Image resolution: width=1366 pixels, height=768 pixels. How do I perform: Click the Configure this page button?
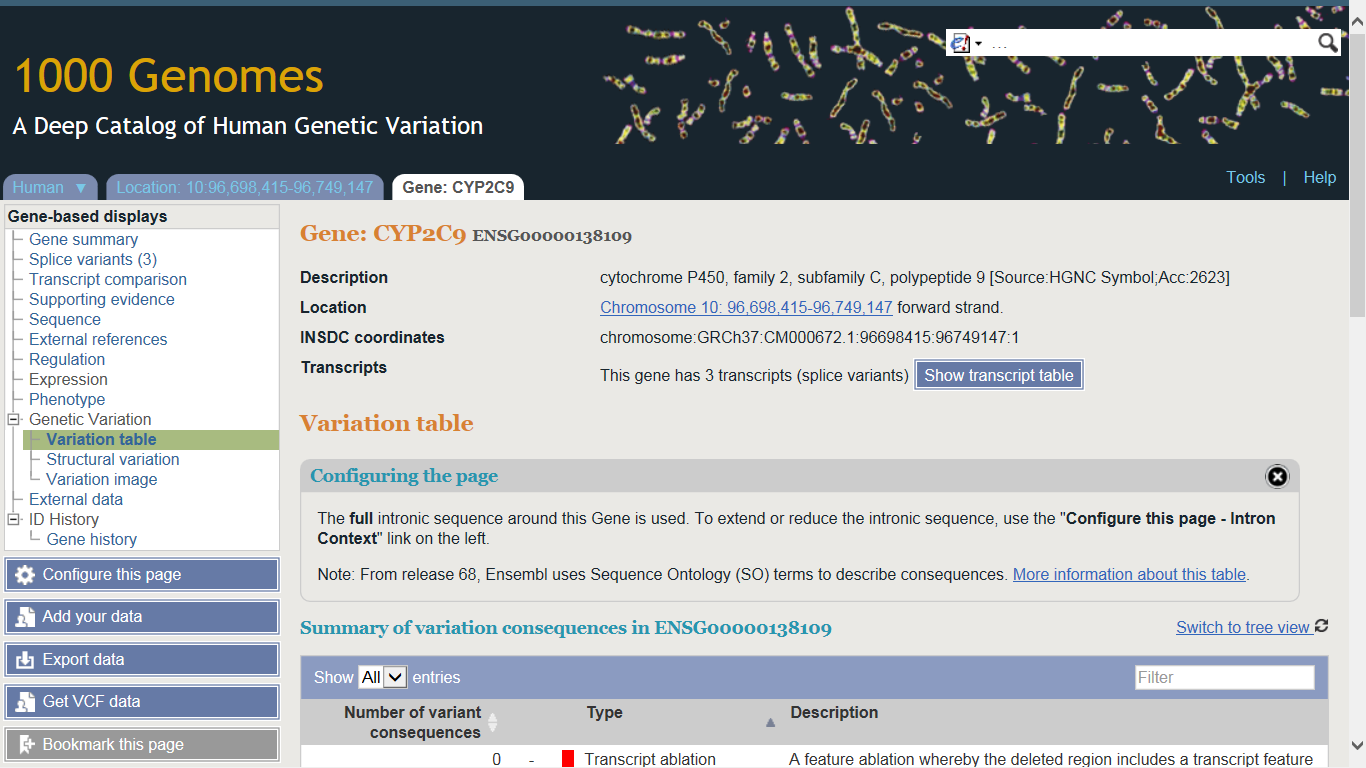142,575
